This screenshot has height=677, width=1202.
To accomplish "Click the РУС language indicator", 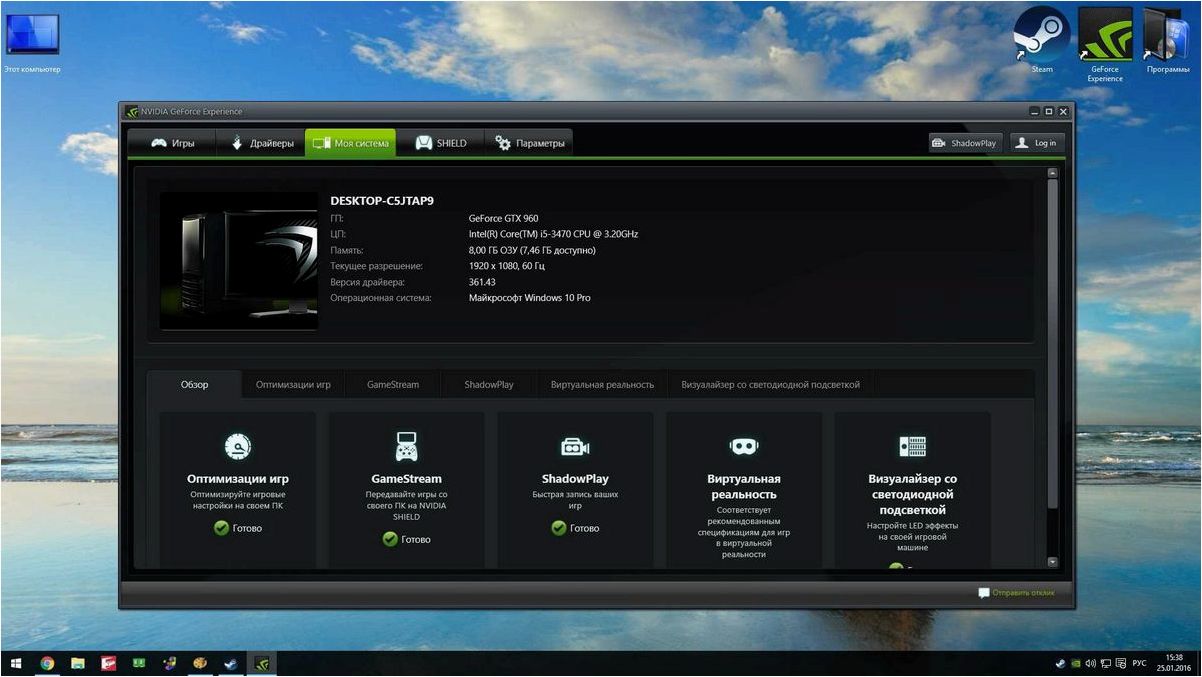I will [x=1139, y=663].
